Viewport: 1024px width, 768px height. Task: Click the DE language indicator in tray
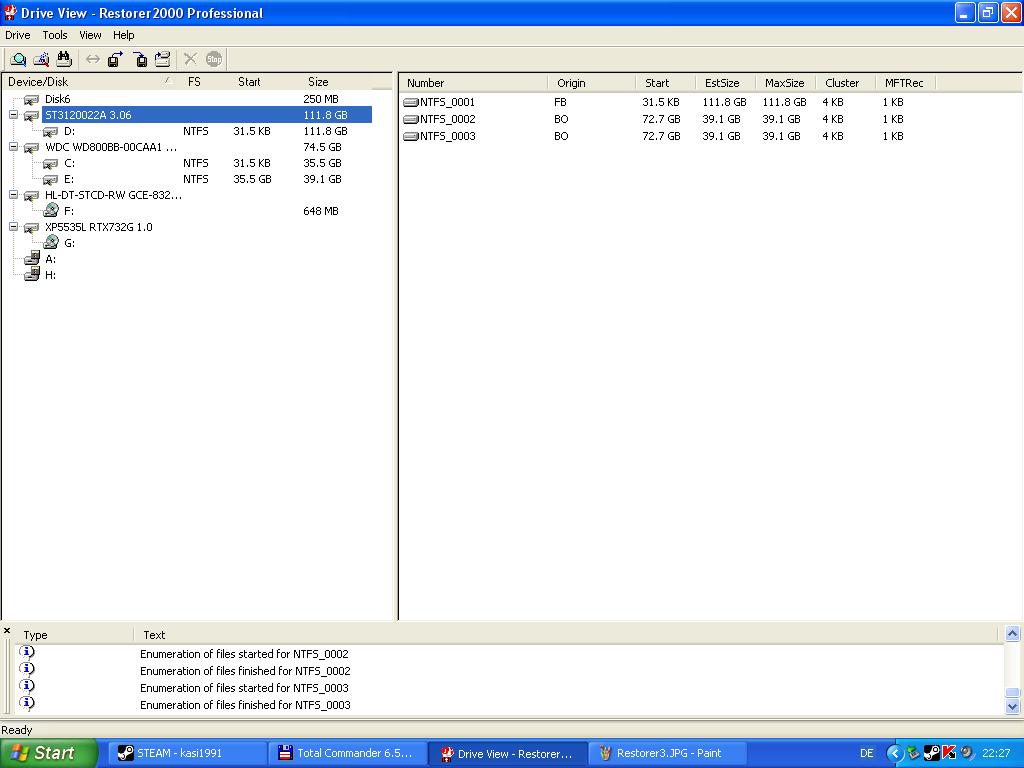tap(867, 753)
